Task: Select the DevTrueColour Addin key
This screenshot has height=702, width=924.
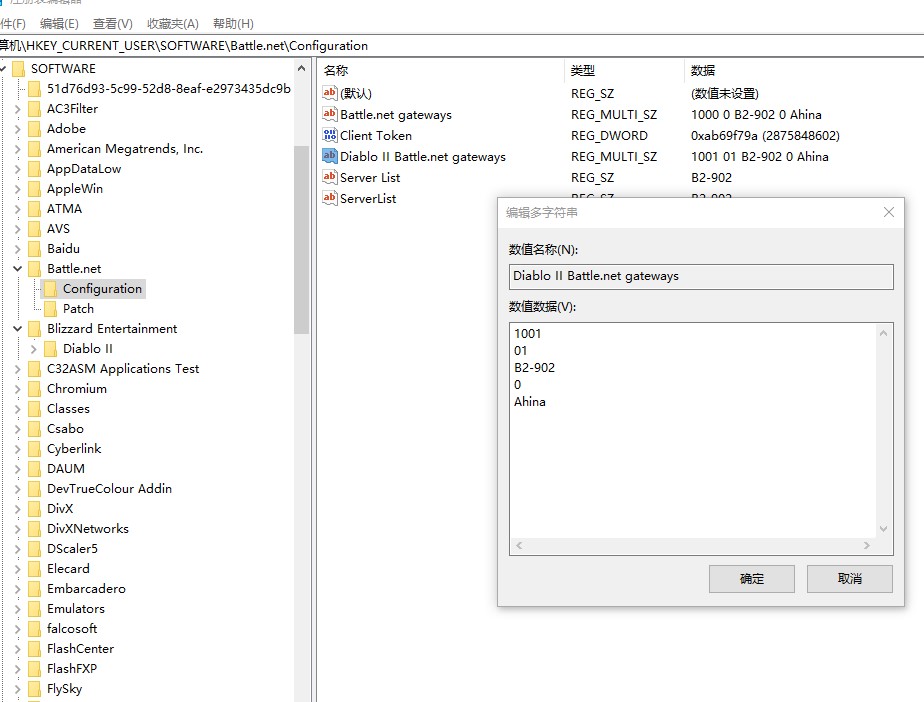Action: point(109,489)
